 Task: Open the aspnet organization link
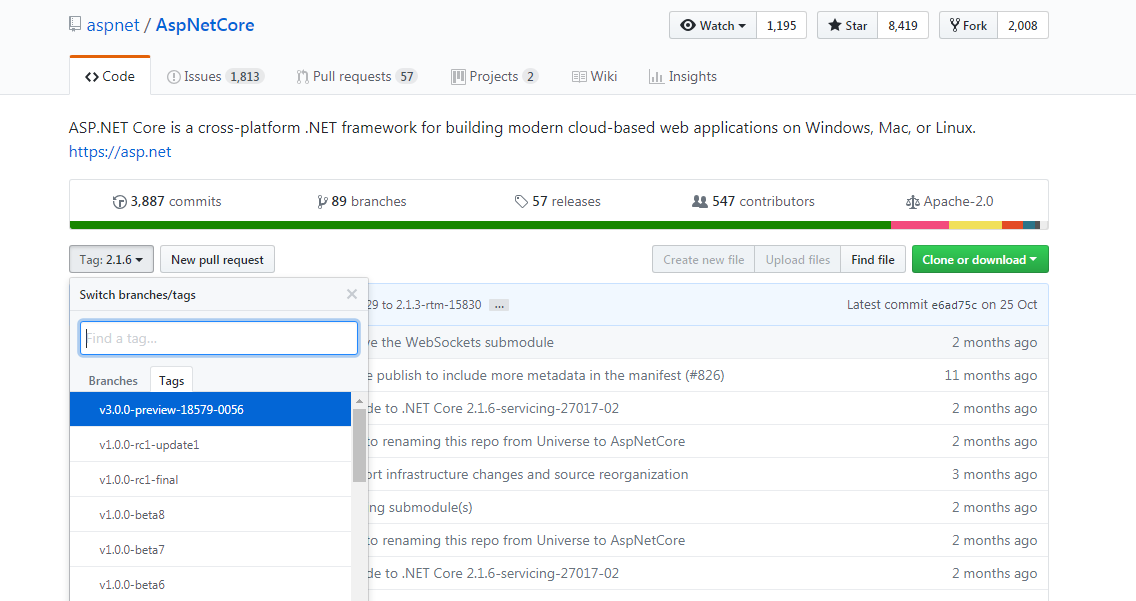[113, 25]
